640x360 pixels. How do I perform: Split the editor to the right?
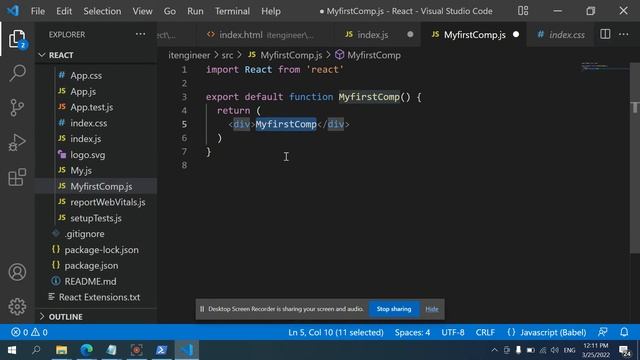pos(605,34)
